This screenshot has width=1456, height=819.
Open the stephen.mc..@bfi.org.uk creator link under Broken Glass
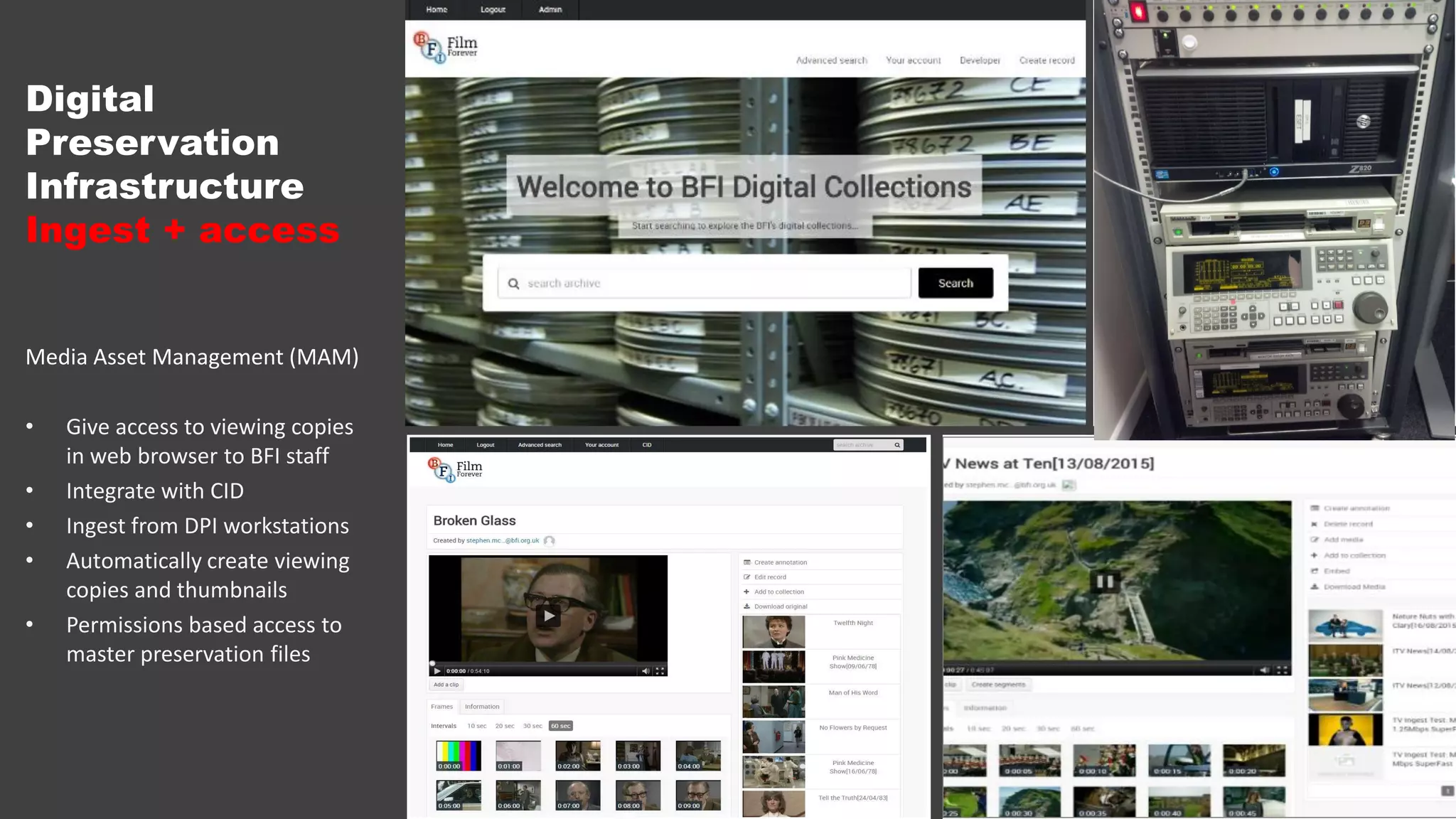coord(503,540)
